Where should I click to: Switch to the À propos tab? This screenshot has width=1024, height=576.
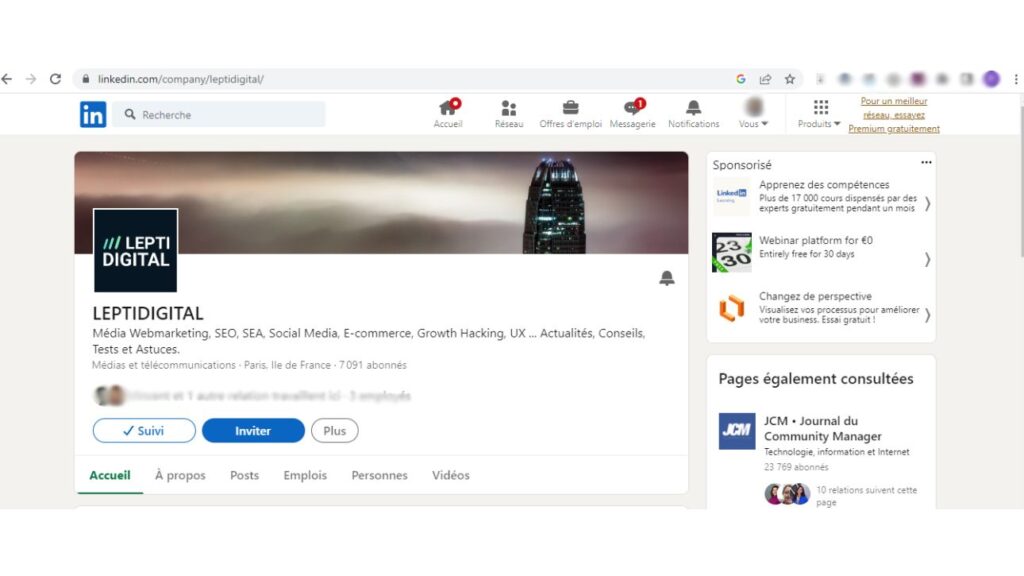[180, 475]
